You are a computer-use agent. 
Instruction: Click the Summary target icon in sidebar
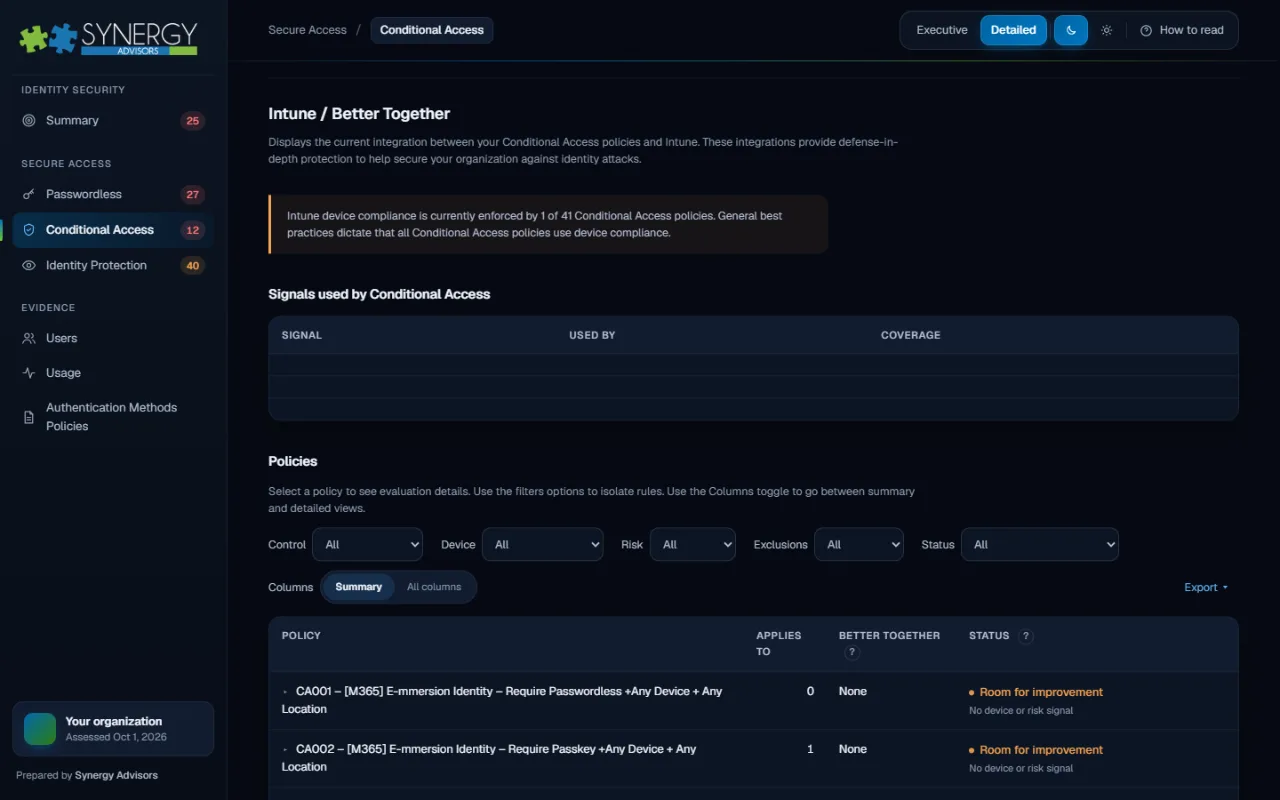pyautogui.click(x=29, y=120)
